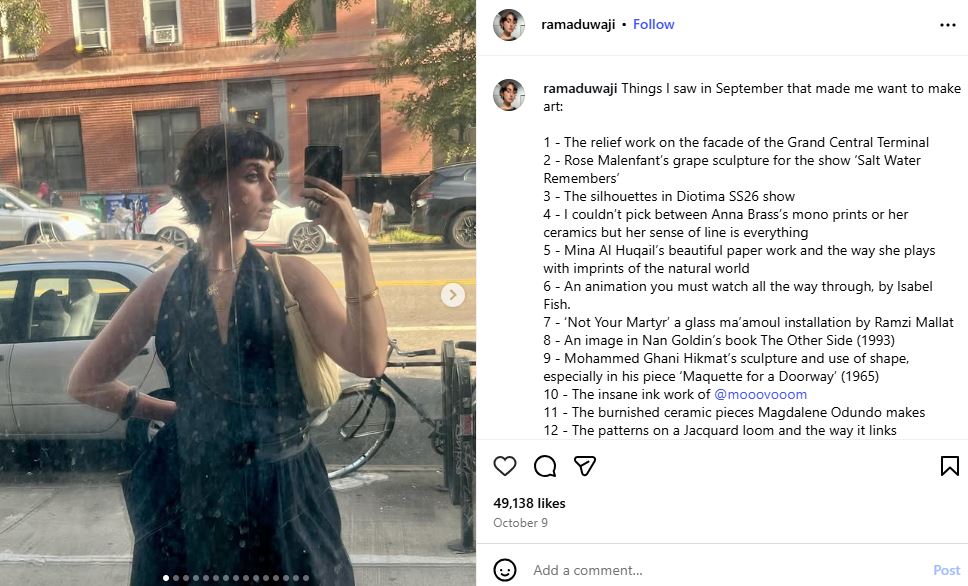Click the ramaduwaji username starting the caption
This screenshot has height=586, width=968.
580,88
